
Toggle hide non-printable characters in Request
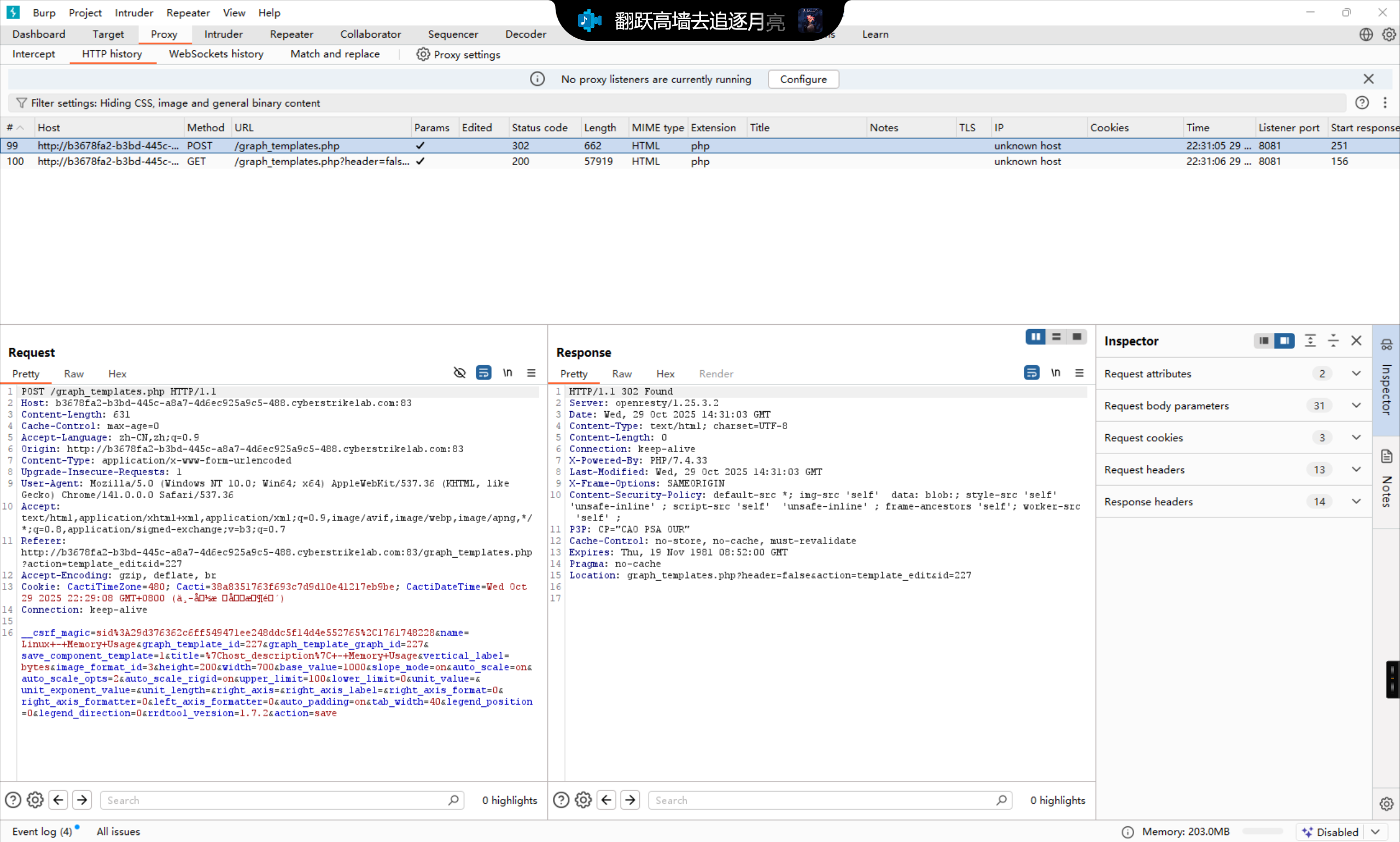(x=459, y=373)
